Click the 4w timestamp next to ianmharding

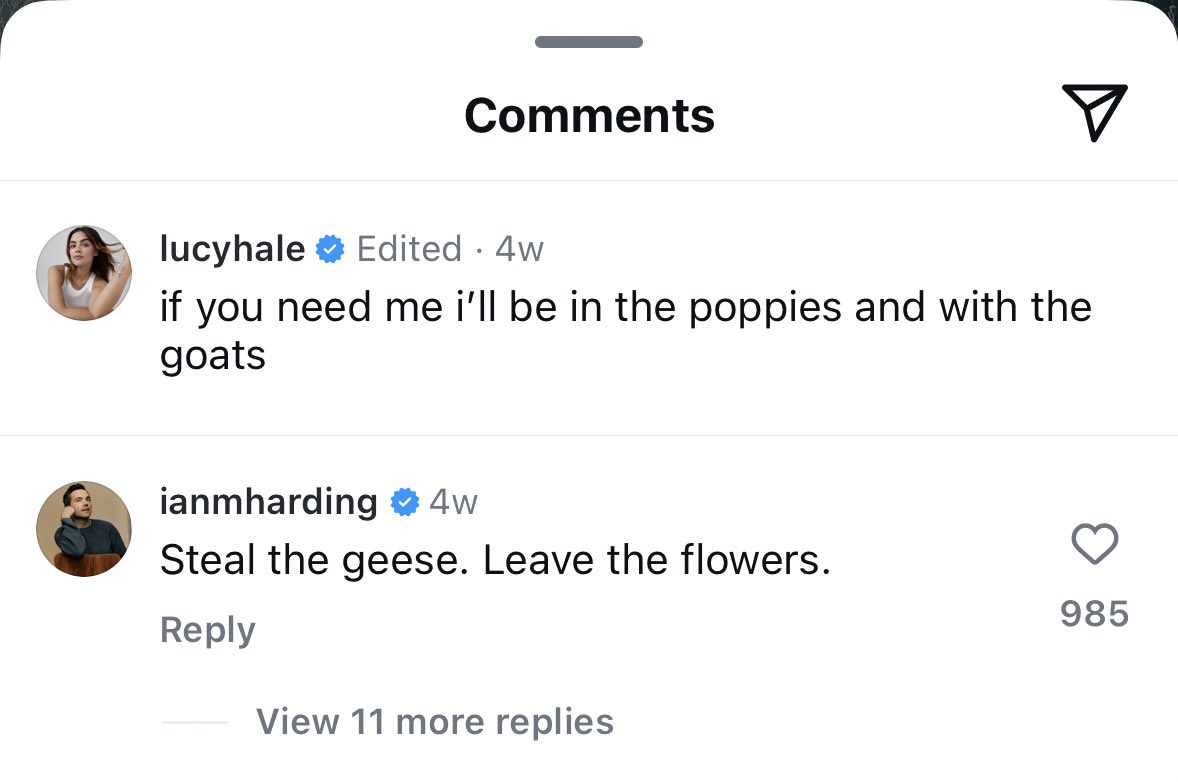tap(454, 502)
